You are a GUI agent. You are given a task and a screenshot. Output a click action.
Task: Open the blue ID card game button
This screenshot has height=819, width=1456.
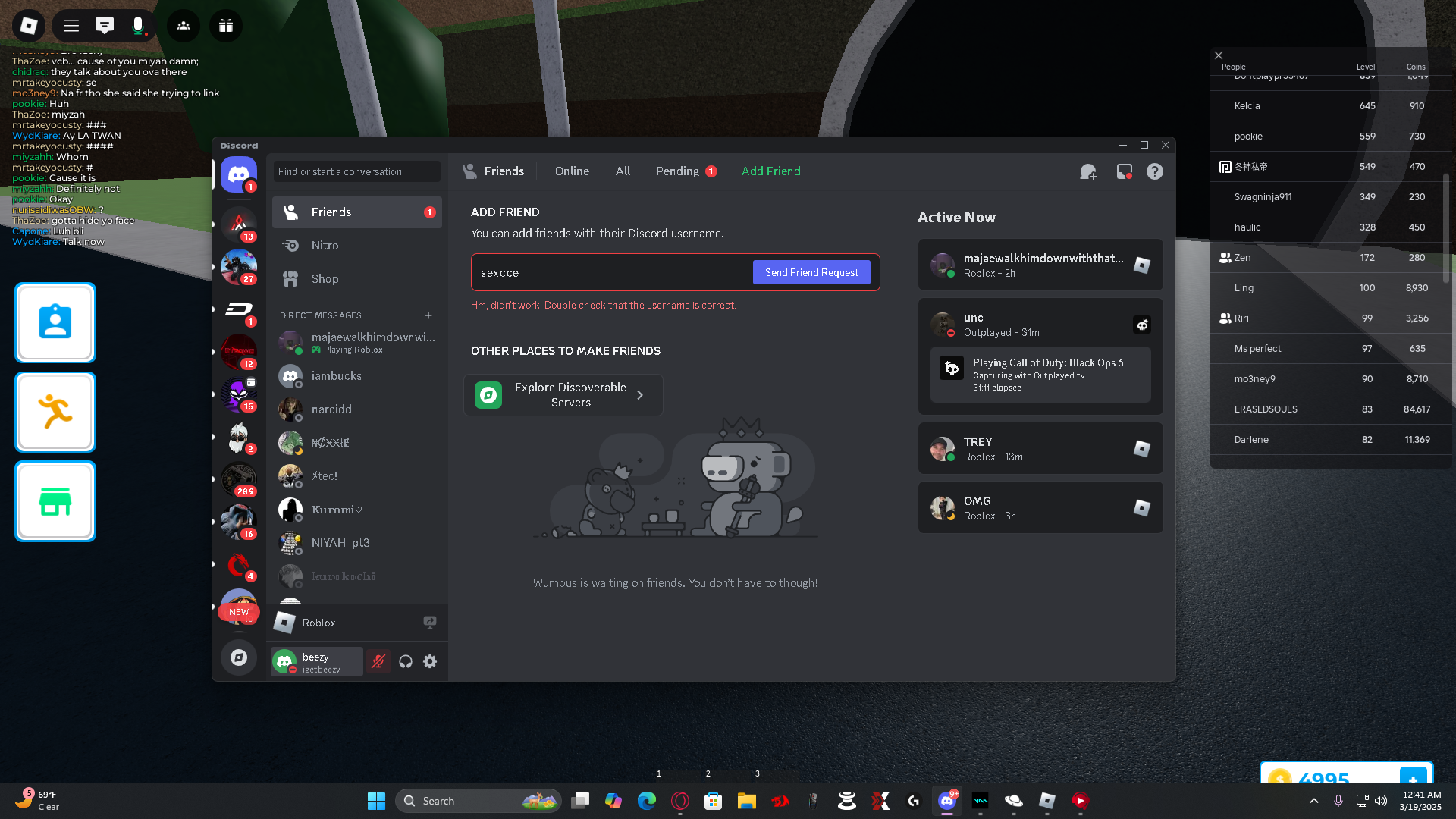click(55, 322)
